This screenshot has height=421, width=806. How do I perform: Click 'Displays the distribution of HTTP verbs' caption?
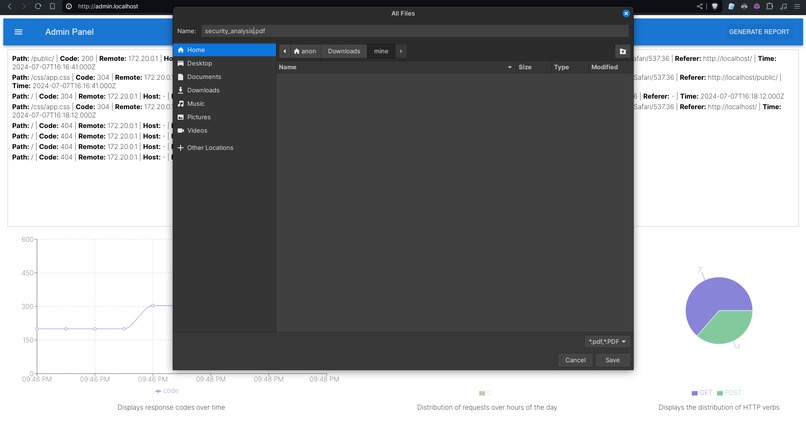click(x=719, y=407)
